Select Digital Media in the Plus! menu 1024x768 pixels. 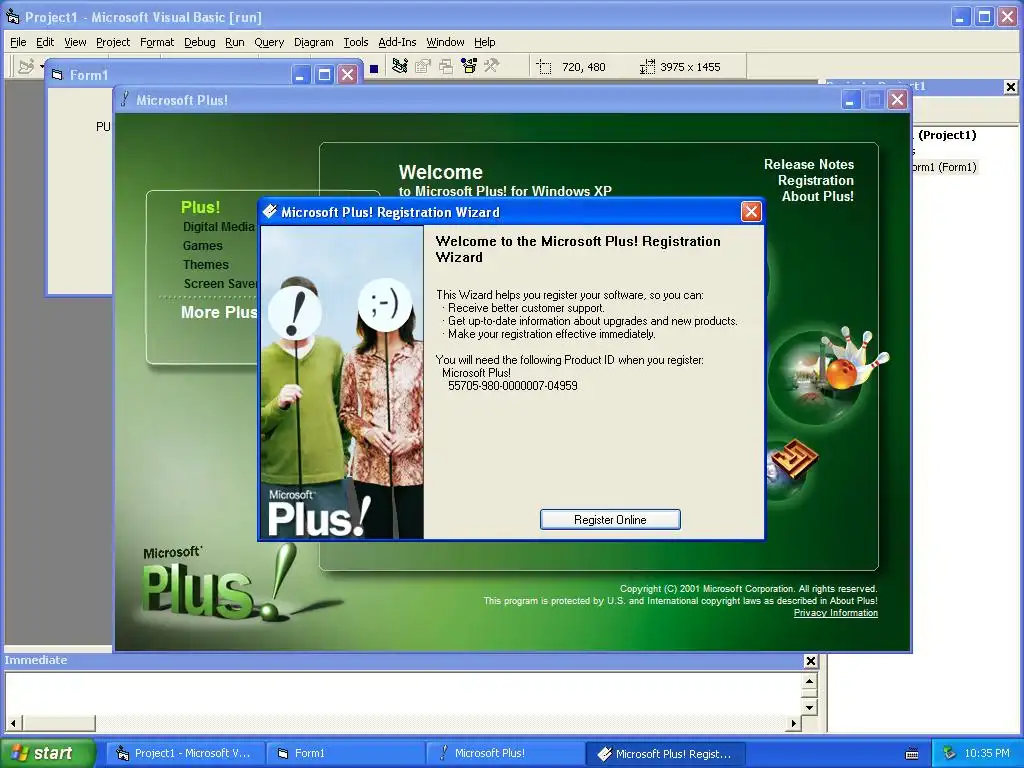click(219, 227)
